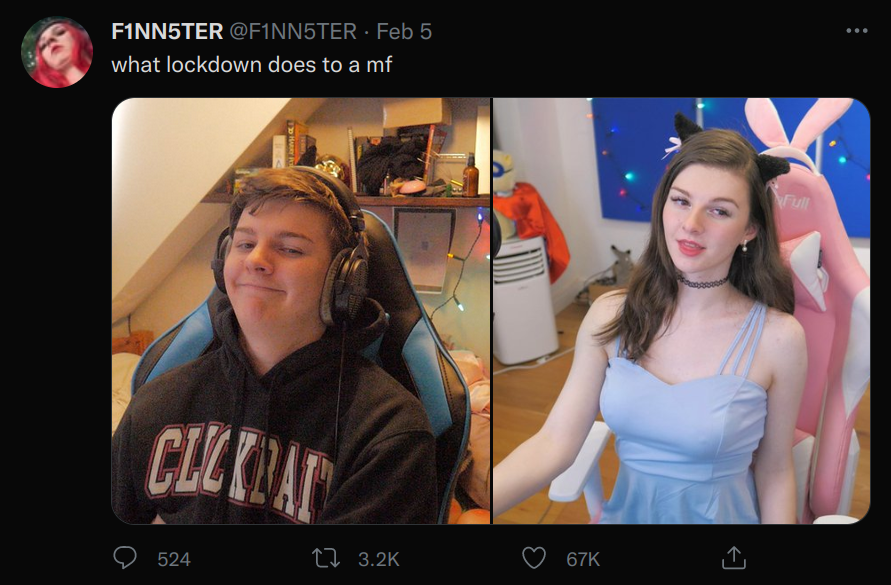Click the white air conditioner unit in the photo
The width and height of the screenshot is (891, 585).
tap(523, 300)
